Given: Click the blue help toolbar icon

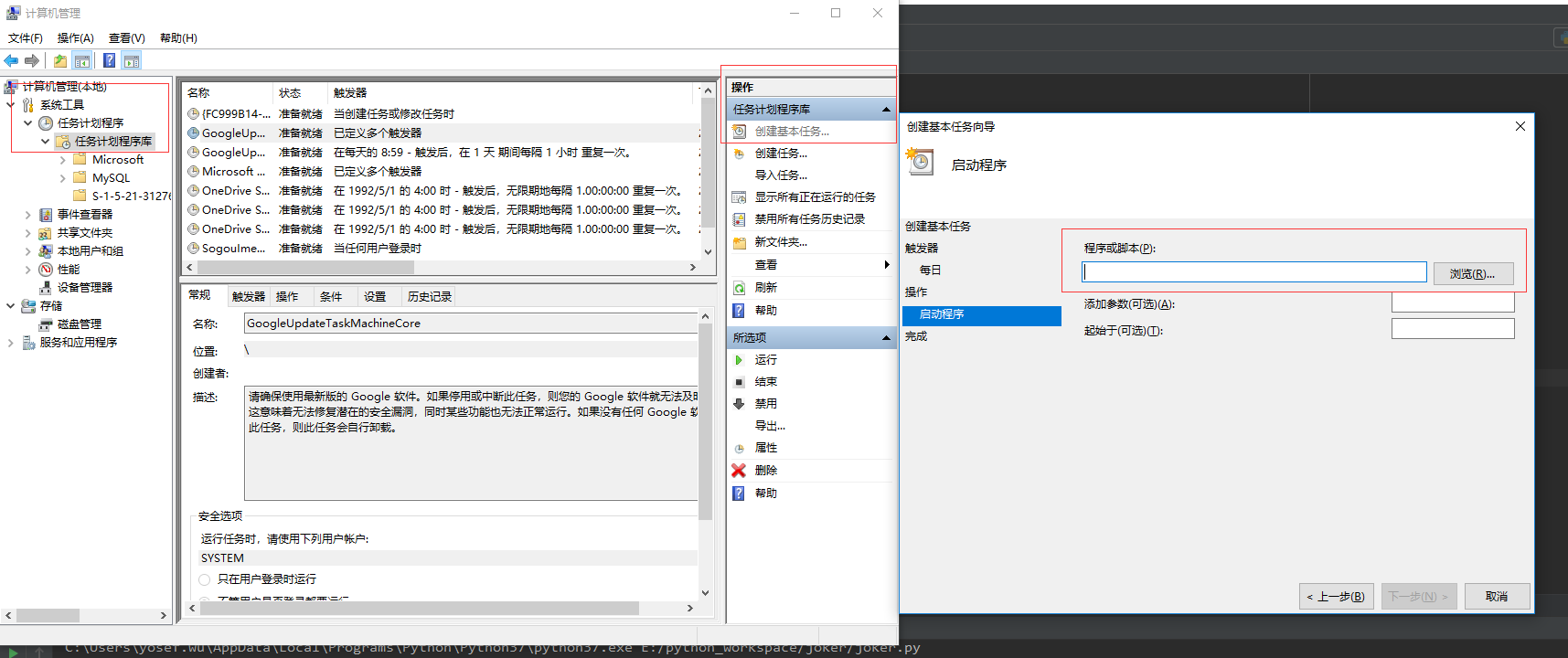Looking at the screenshot, I should pyautogui.click(x=109, y=61).
